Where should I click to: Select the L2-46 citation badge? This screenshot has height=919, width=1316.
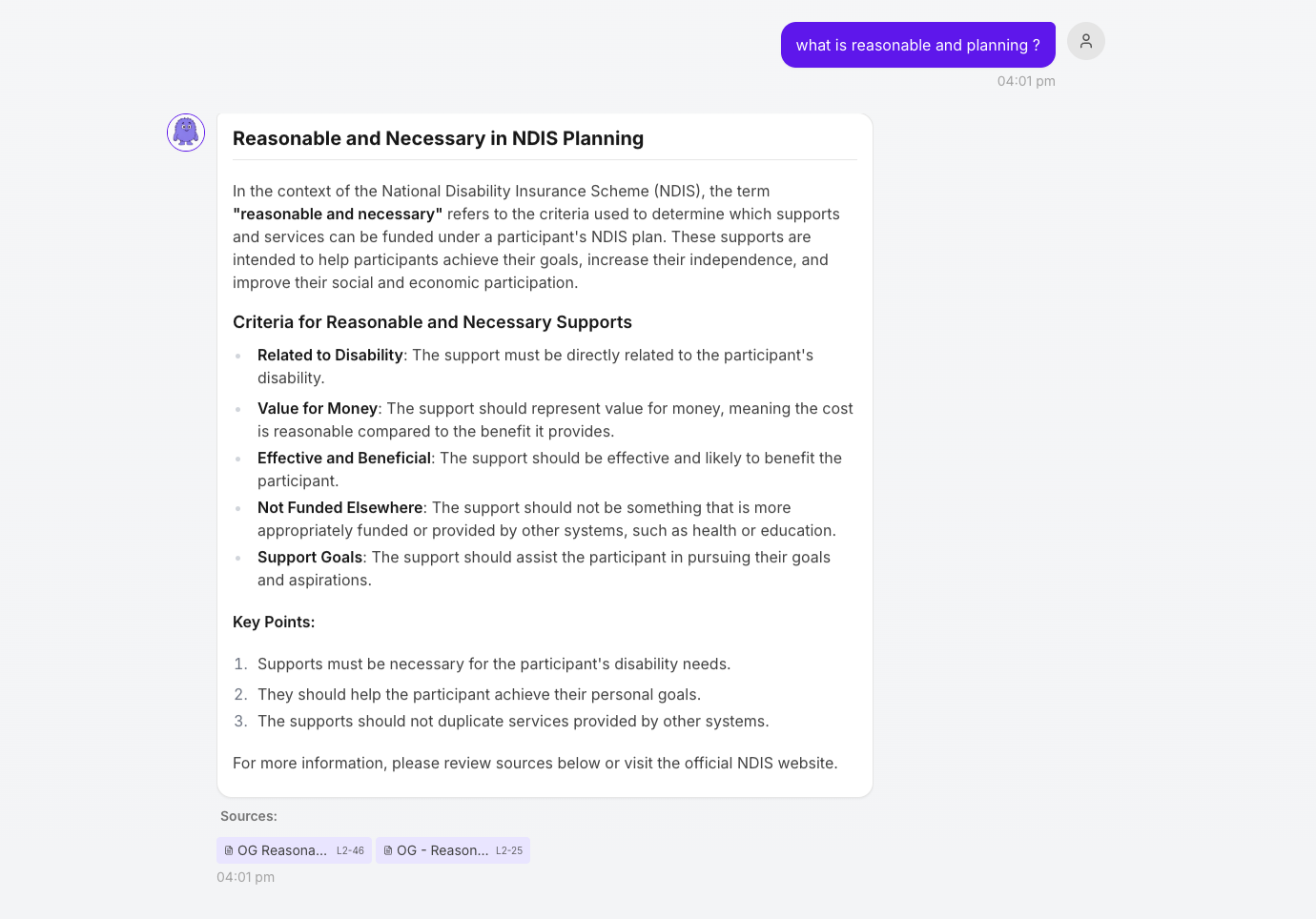point(349,849)
